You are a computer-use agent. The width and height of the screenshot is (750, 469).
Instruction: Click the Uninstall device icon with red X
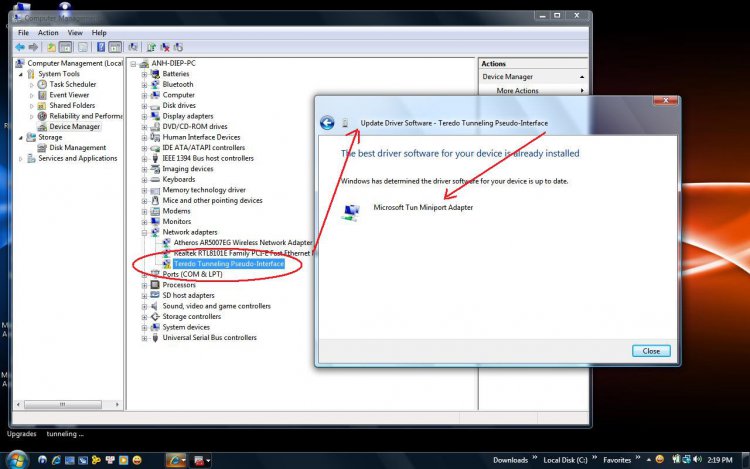(165, 47)
